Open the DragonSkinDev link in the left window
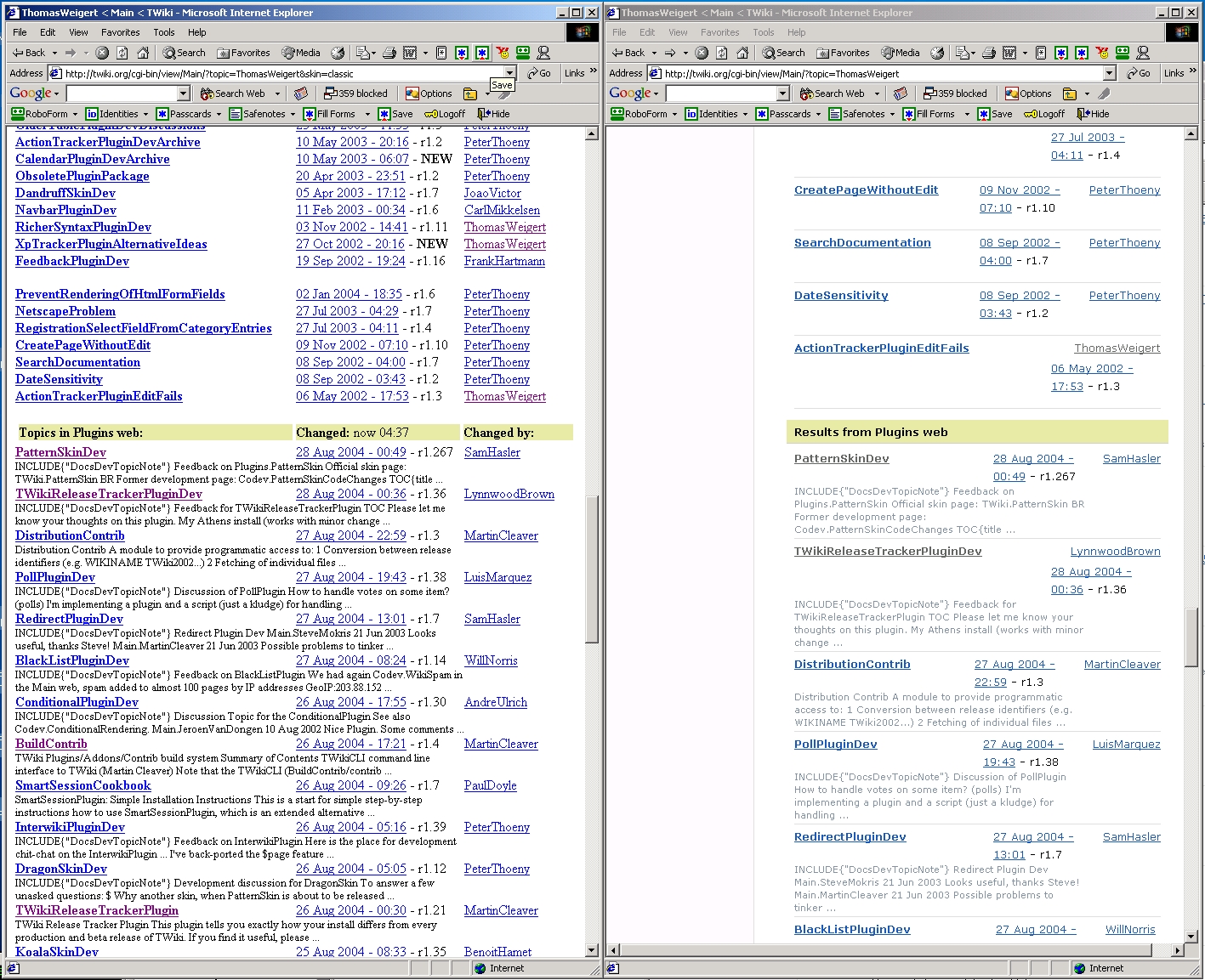This screenshot has height=980, width=1205. 61,869
